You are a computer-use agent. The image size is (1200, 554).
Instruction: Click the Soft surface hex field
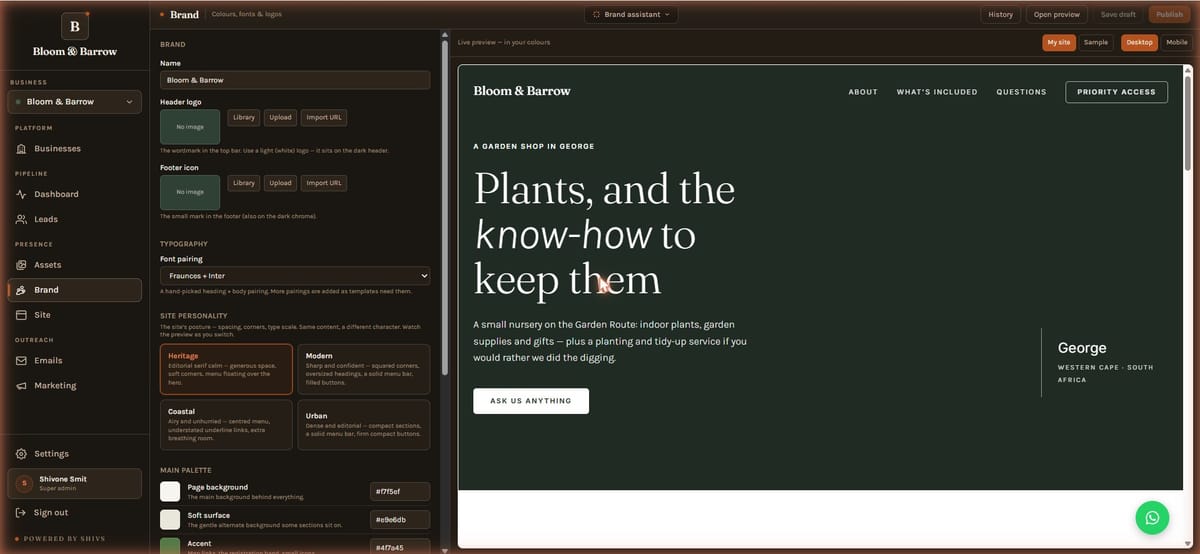tap(400, 520)
